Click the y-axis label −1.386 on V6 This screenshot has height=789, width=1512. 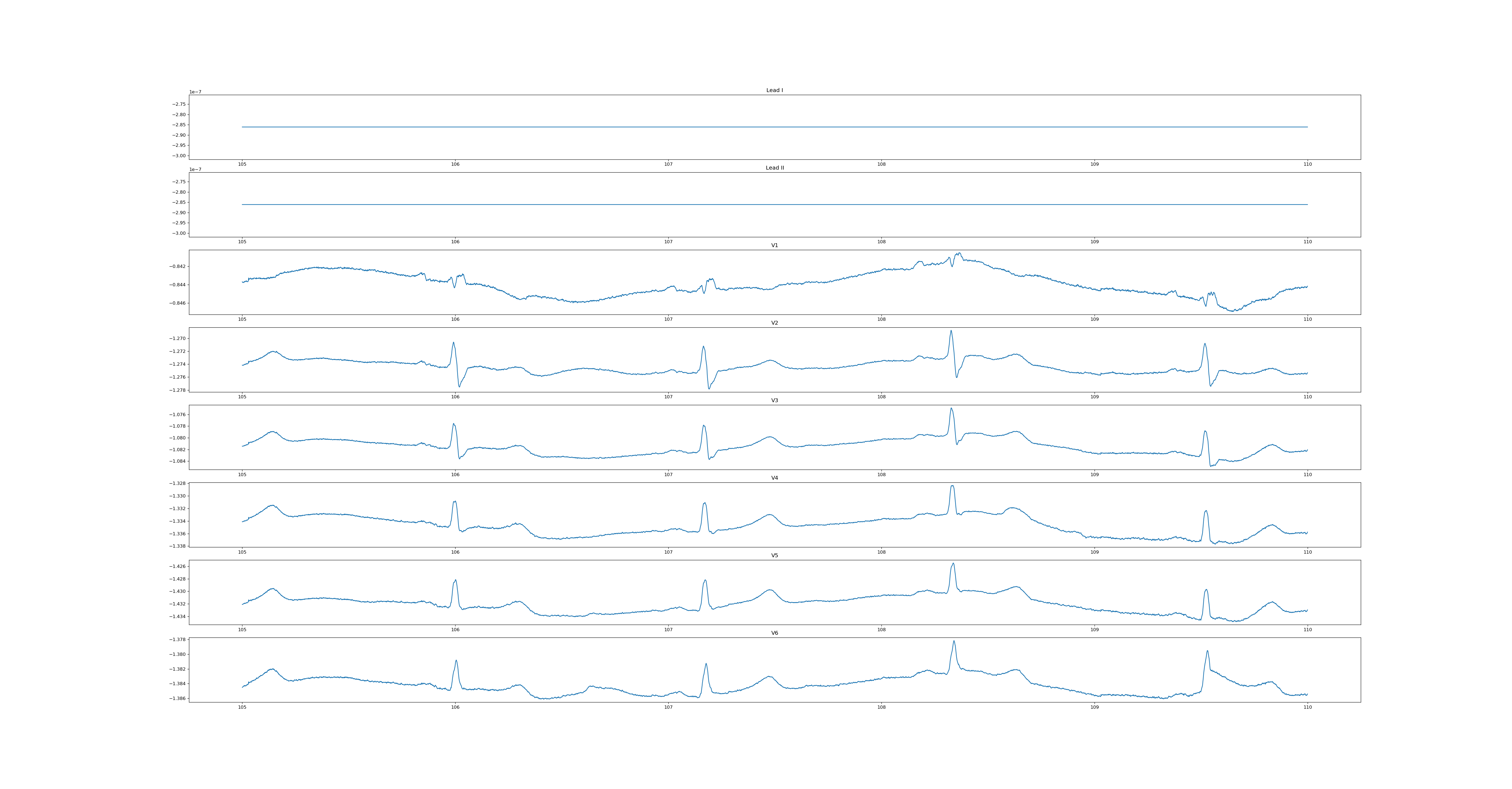(x=177, y=699)
